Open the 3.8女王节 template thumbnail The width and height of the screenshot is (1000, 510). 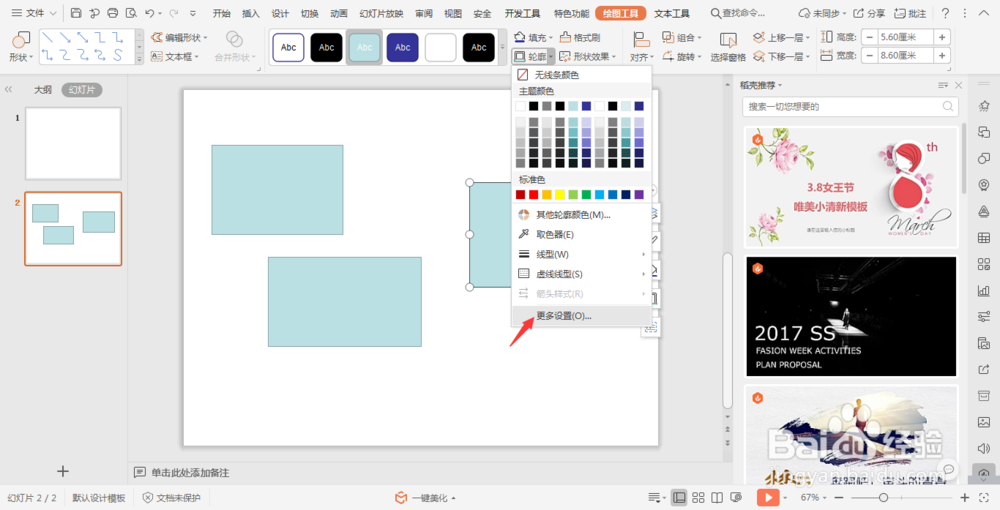(851, 187)
